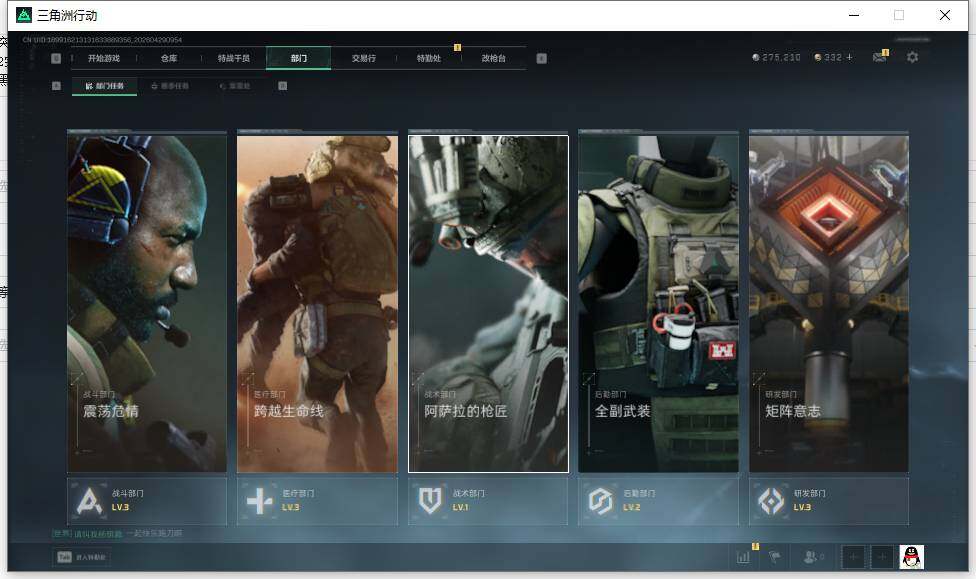Open the mail inbox icon
Screen dimensions: 976x579
880,57
